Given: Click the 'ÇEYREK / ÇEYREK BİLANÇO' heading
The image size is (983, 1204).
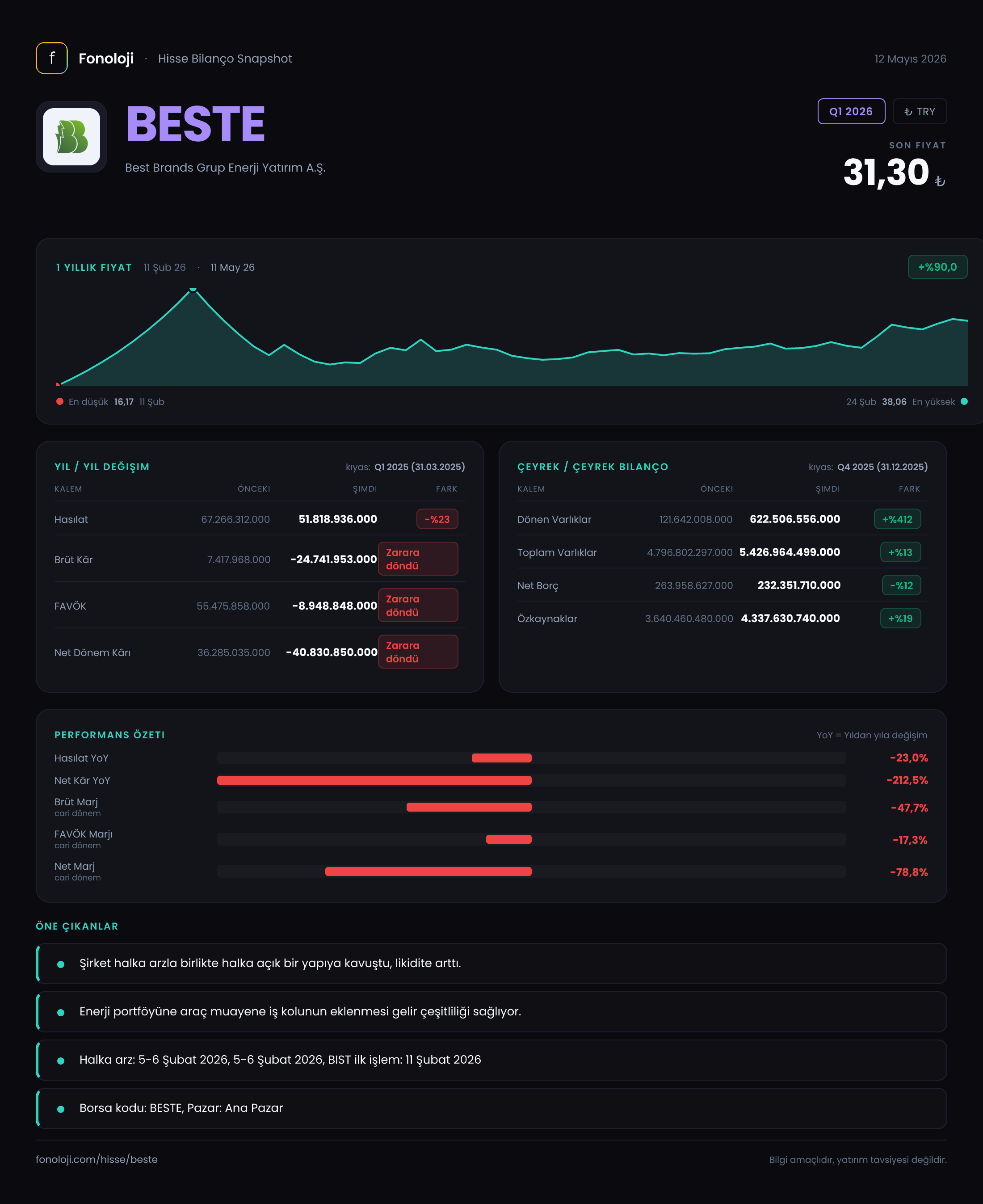Looking at the screenshot, I should click(x=593, y=467).
